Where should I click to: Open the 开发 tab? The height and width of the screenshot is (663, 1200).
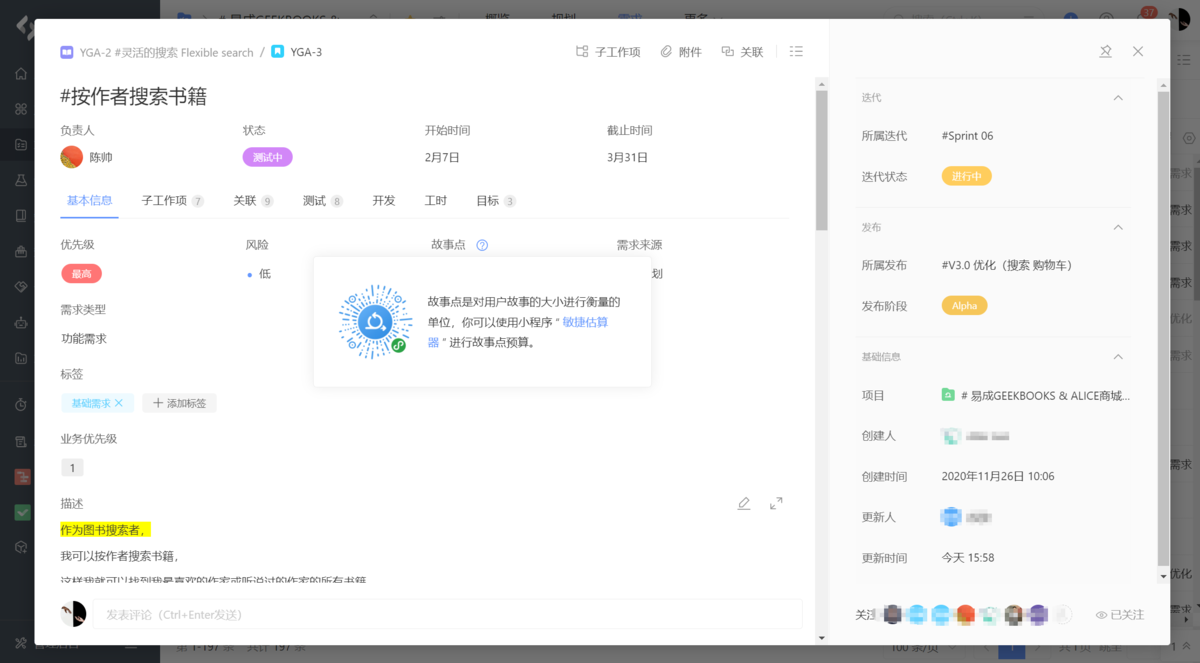(382, 200)
